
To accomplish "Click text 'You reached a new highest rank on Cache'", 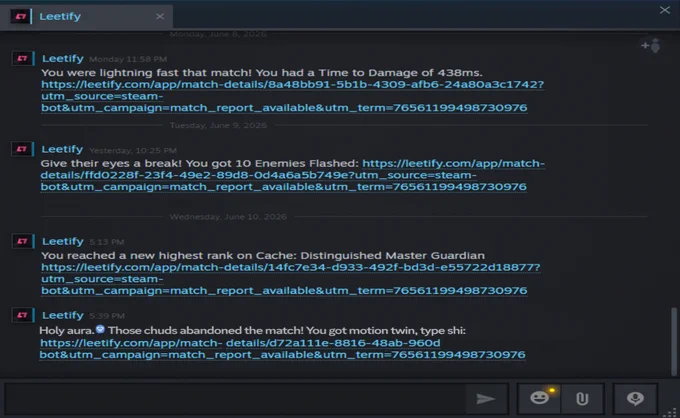I will 169,255.
